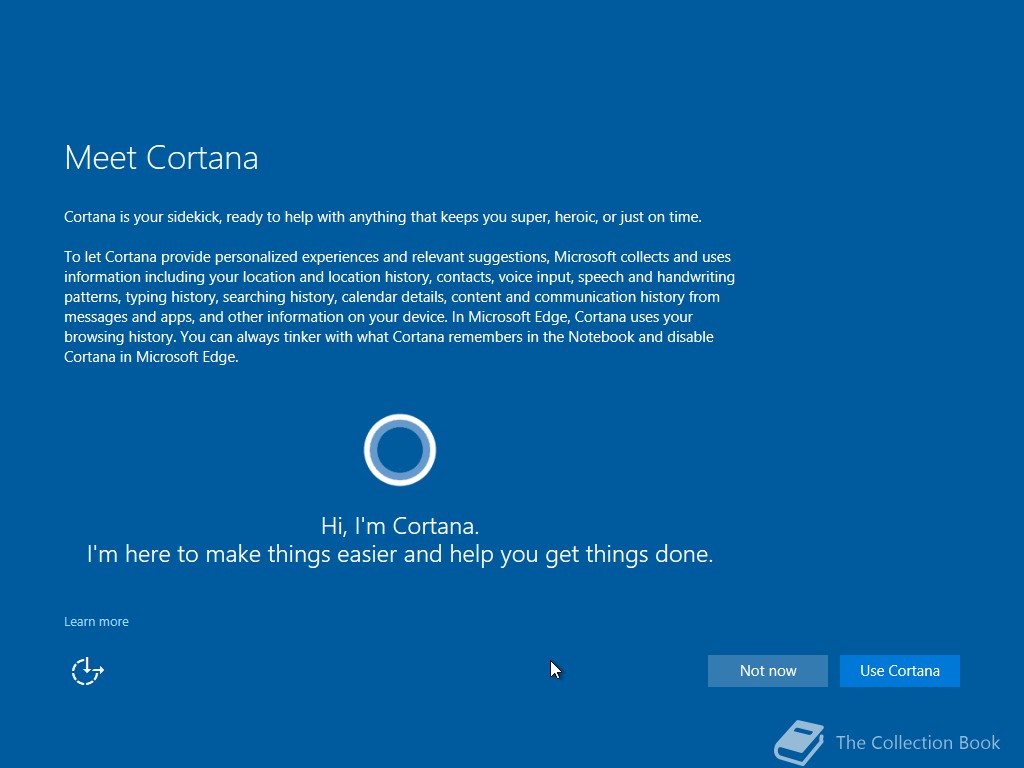Choose Not now to skip Cortana
This screenshot has height=768, width=1024.
tap(767, 671)
